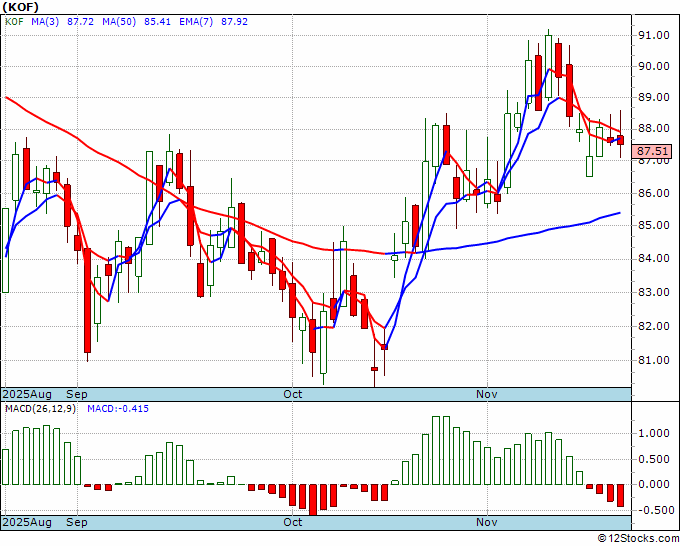Screen dimensions: 680x546
Task: Click the MA(50) value 85.41
Action: click(157, 22)
